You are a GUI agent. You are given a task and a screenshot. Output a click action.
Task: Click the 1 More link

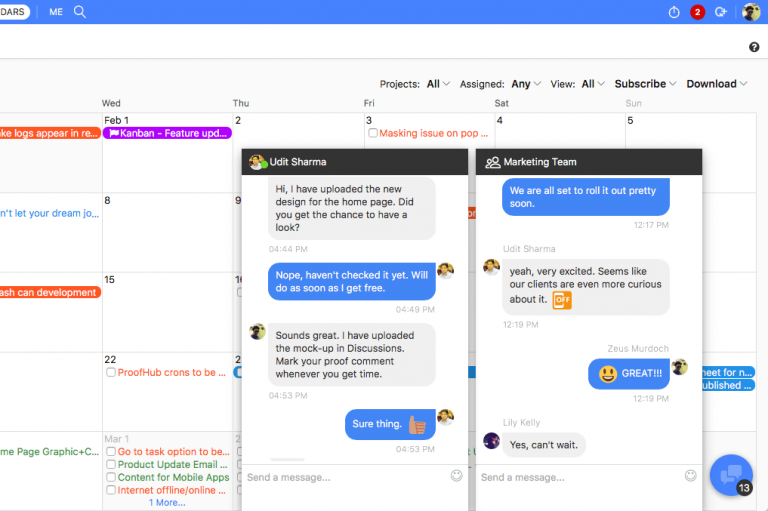point(166,502)
